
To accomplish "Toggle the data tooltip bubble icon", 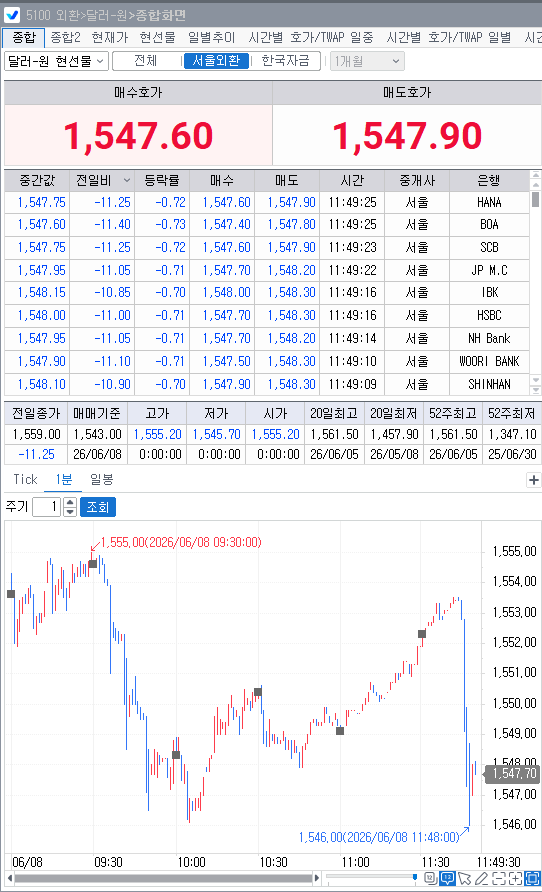I will 448,878.
